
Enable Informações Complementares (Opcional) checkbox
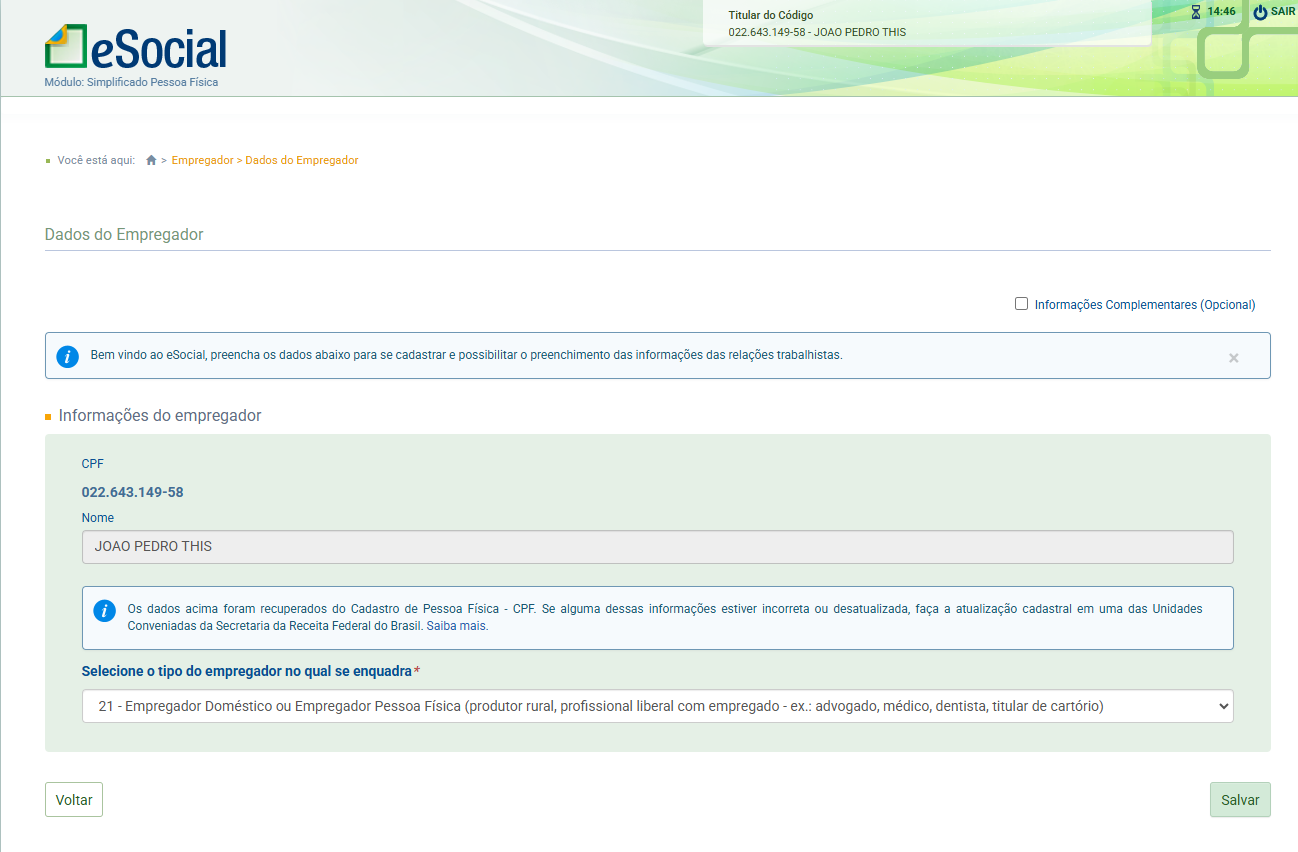coord(1021,304)
